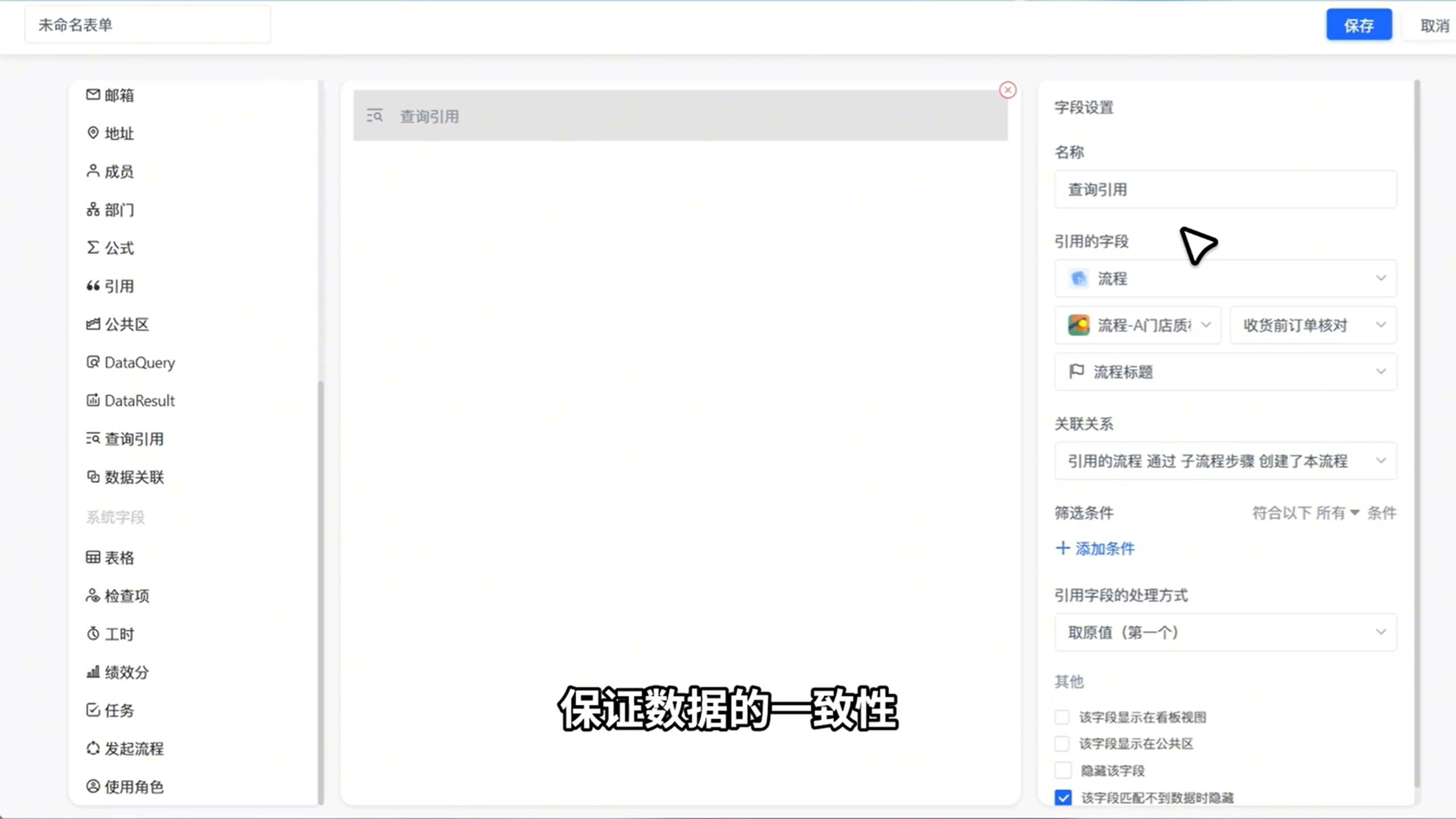
Task: Click the blue 流程 source icon
Action: pos(1078,278)
